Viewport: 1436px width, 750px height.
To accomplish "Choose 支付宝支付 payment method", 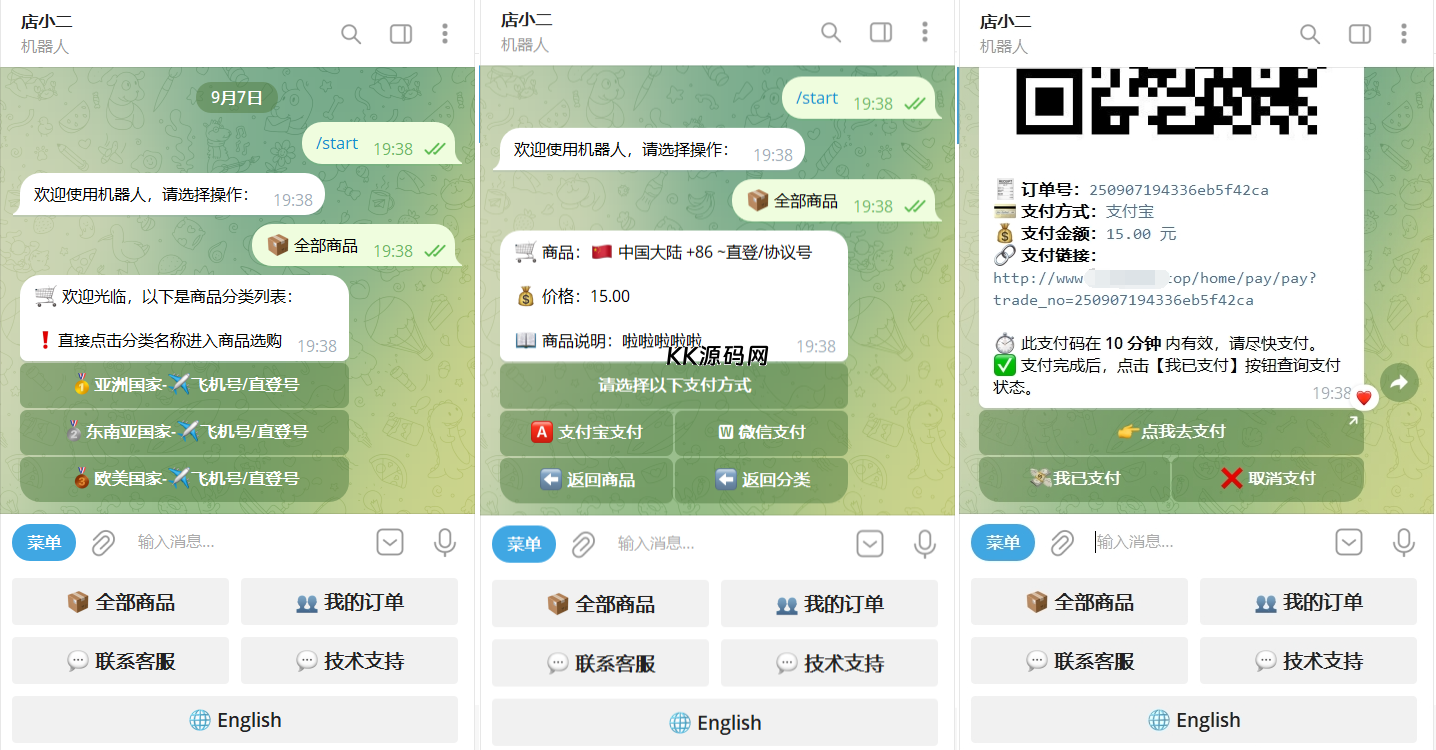I will [x=586, y=433].
